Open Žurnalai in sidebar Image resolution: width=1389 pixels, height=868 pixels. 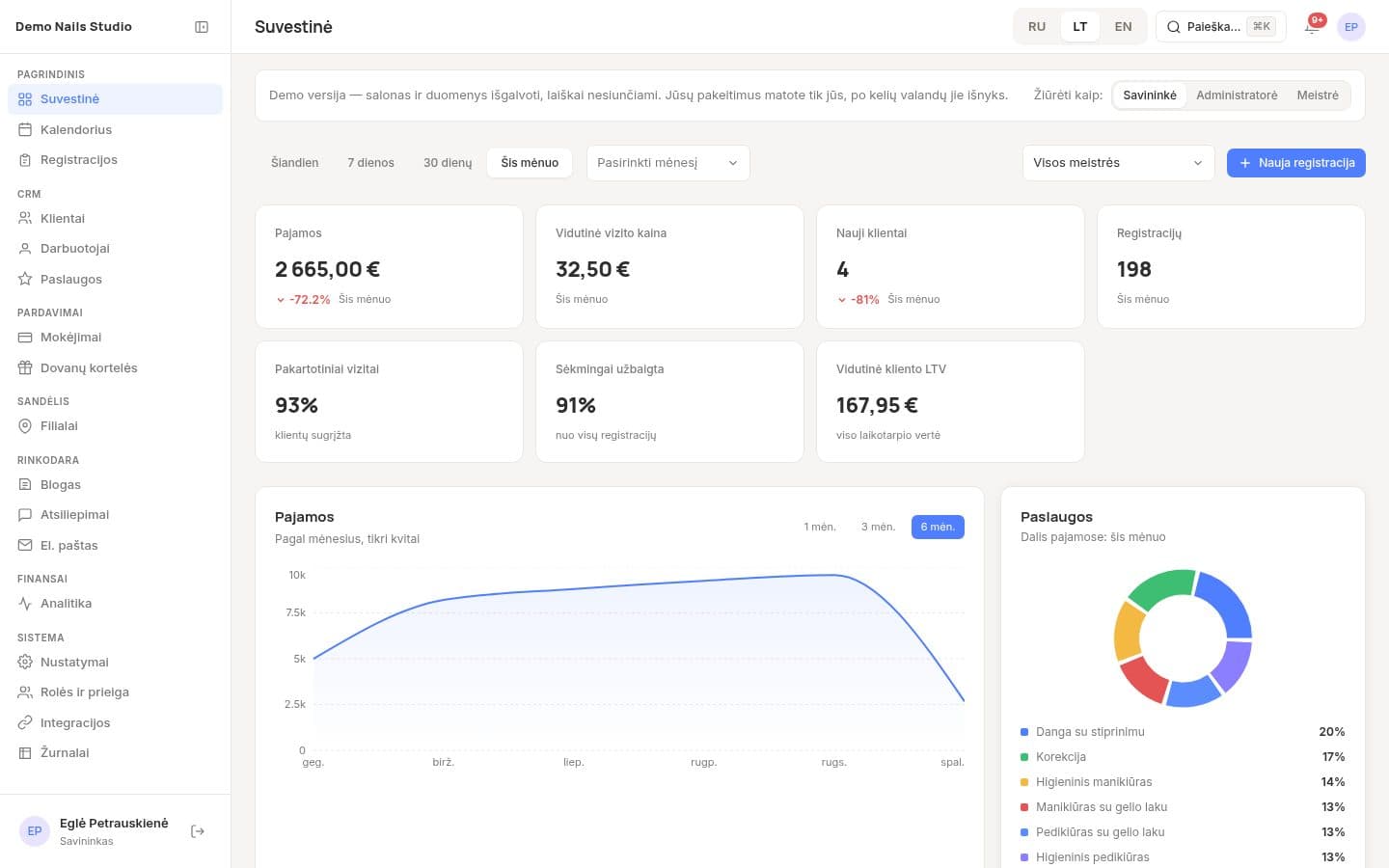pos(115,753)
